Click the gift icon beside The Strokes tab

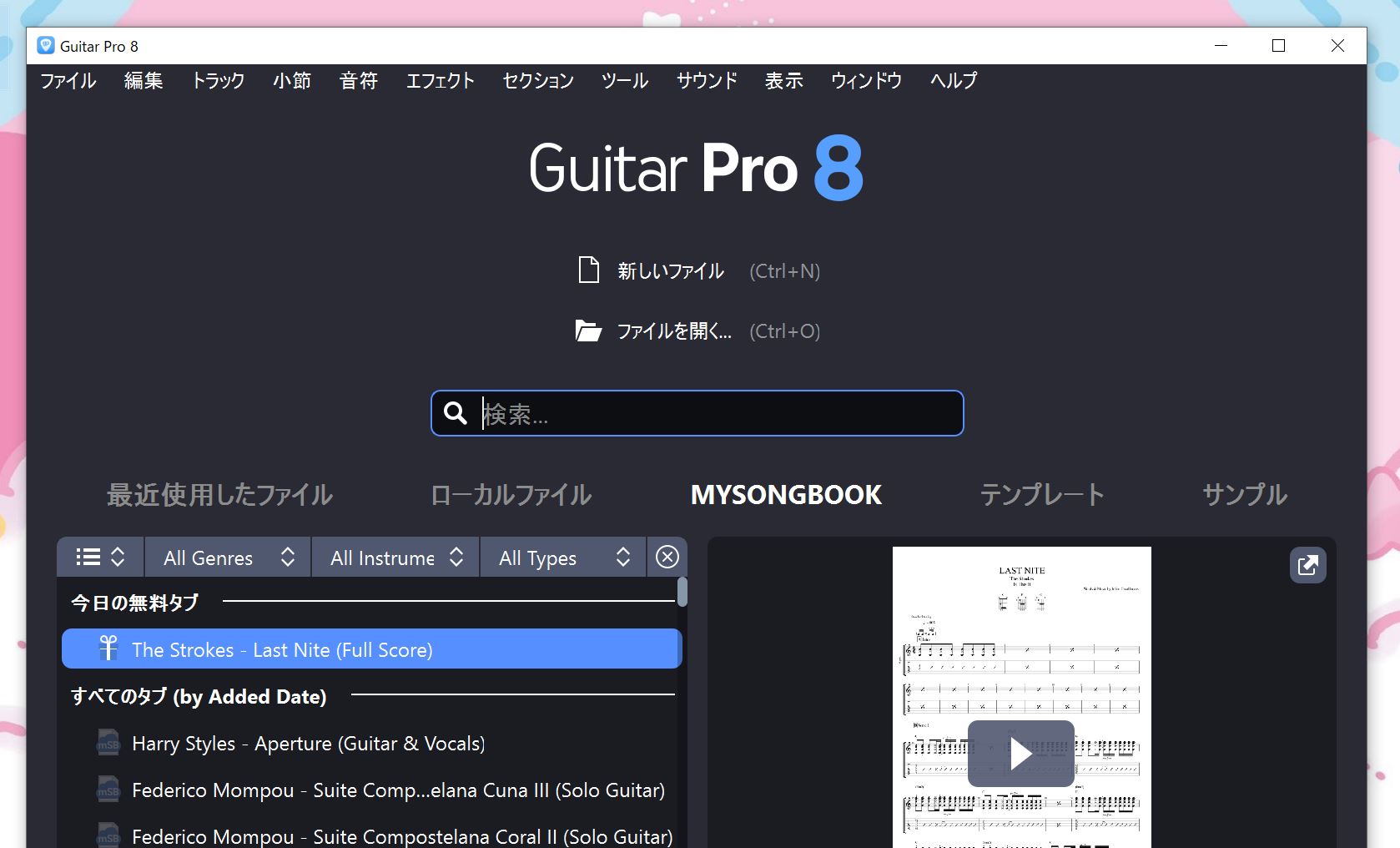point(108,649)
